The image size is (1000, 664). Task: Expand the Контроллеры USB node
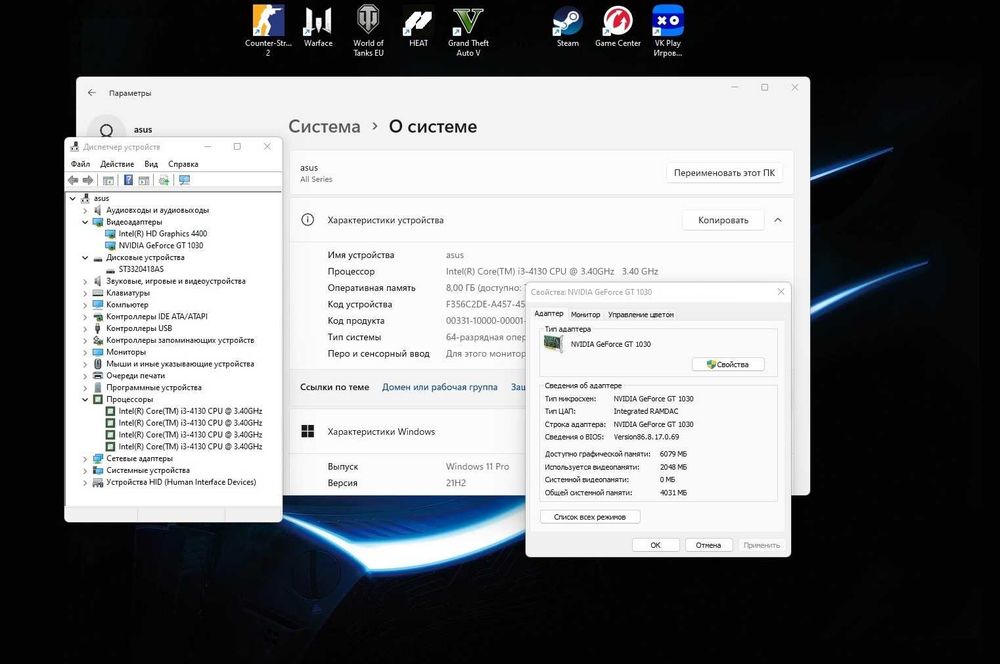pyautogui.click(x=85, y=328)
